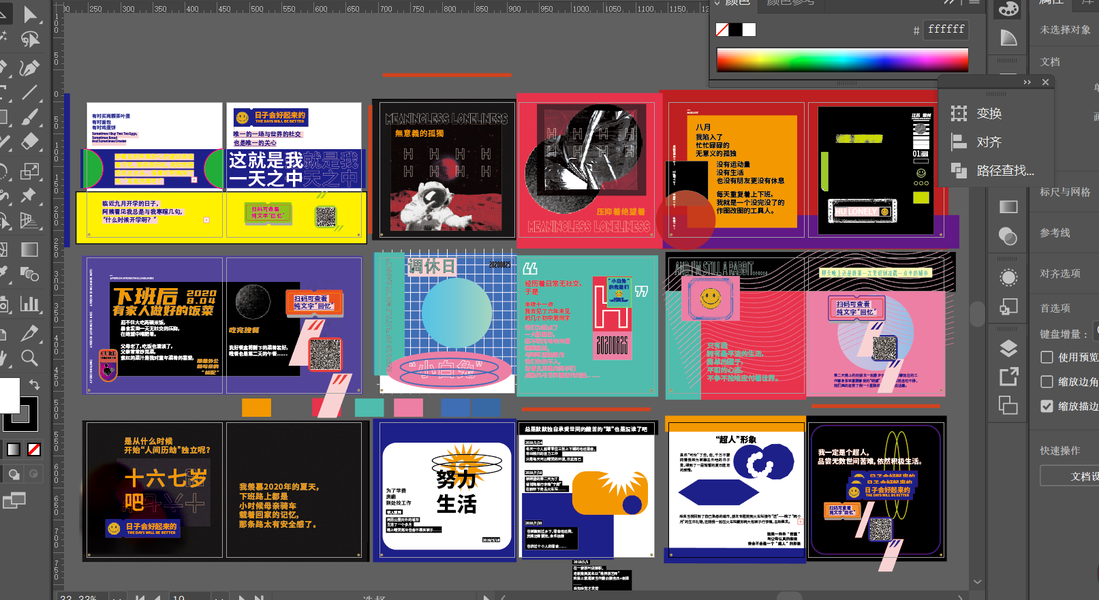
Task: Open the Appearance panel dock icon
Action: click(1008, 278)
